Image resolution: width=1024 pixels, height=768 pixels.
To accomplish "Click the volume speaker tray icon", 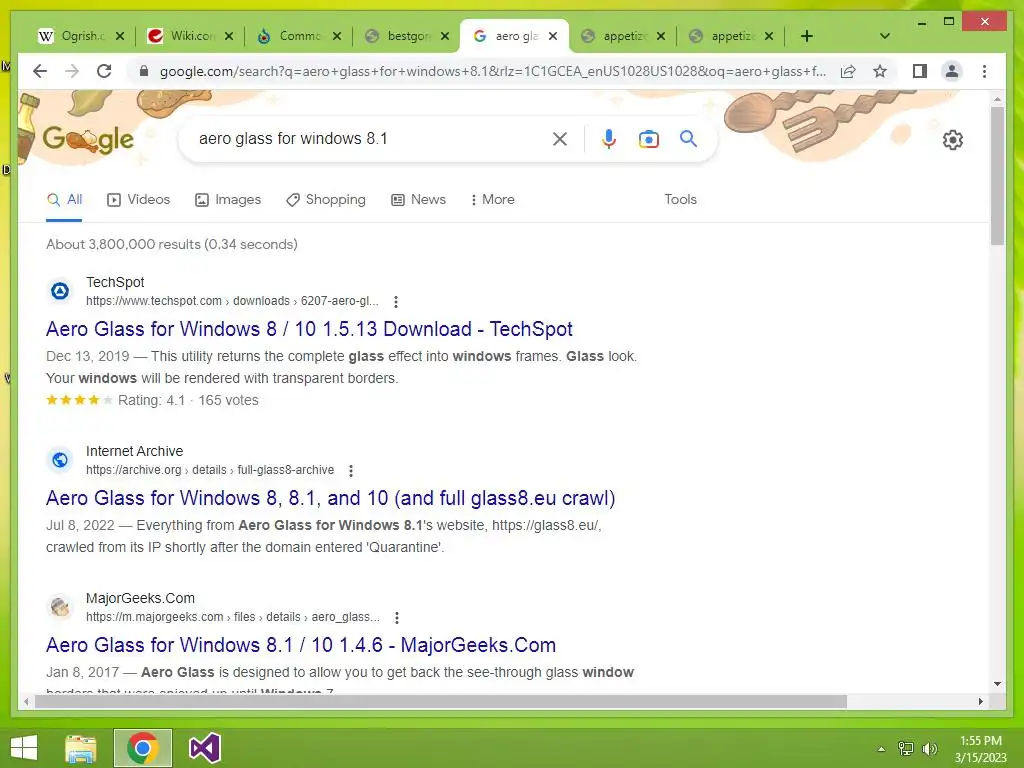I will click(929, 749).
